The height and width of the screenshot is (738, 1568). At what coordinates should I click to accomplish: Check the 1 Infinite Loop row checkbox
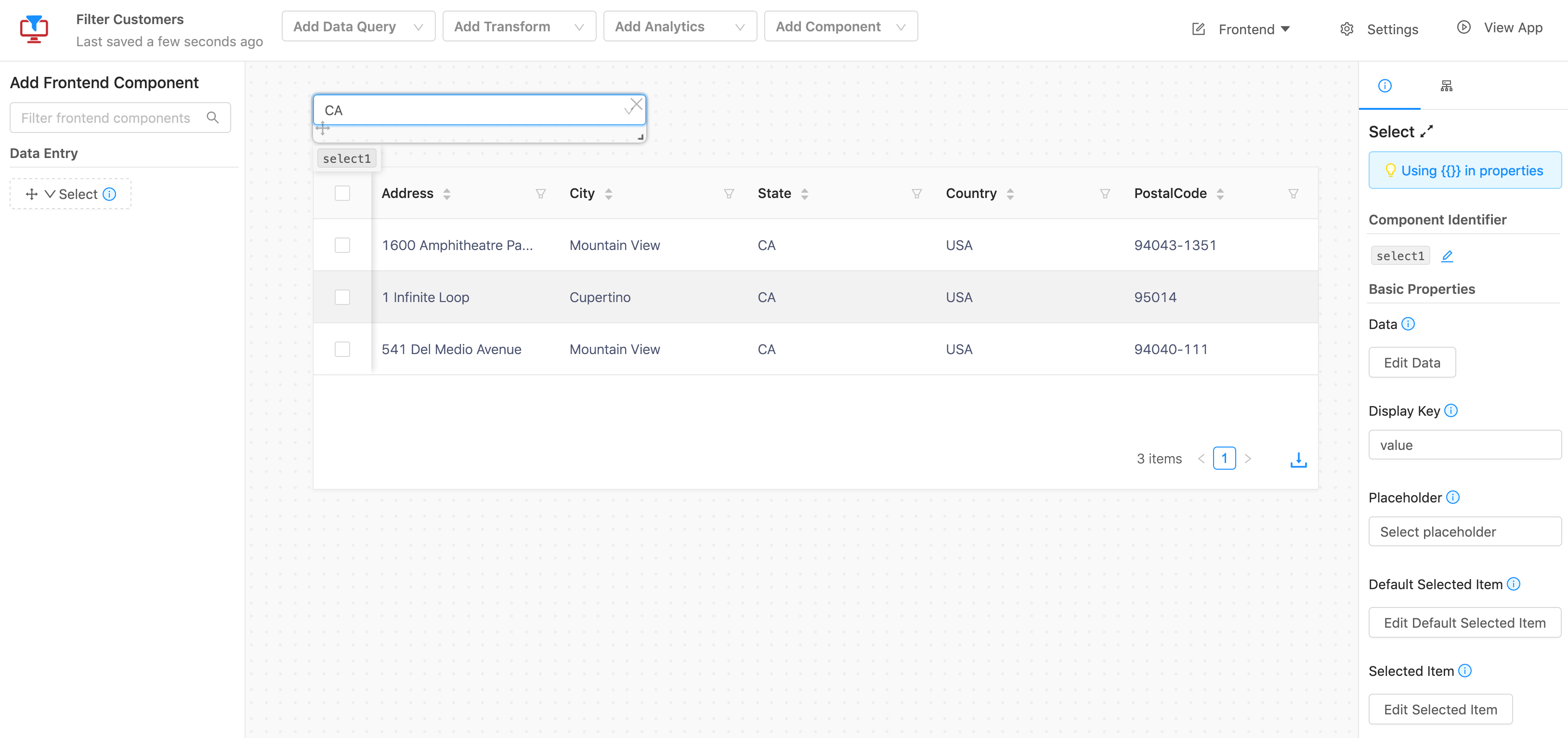pos(343,297)
